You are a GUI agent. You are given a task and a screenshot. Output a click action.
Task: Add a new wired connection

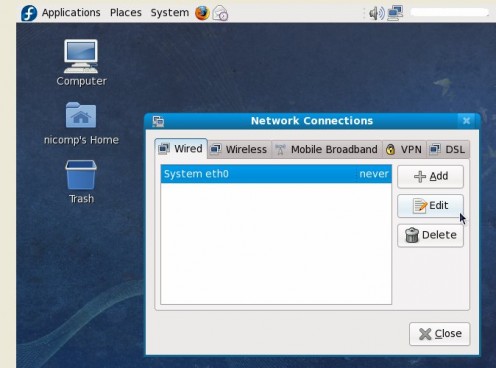tap(430, 176)
